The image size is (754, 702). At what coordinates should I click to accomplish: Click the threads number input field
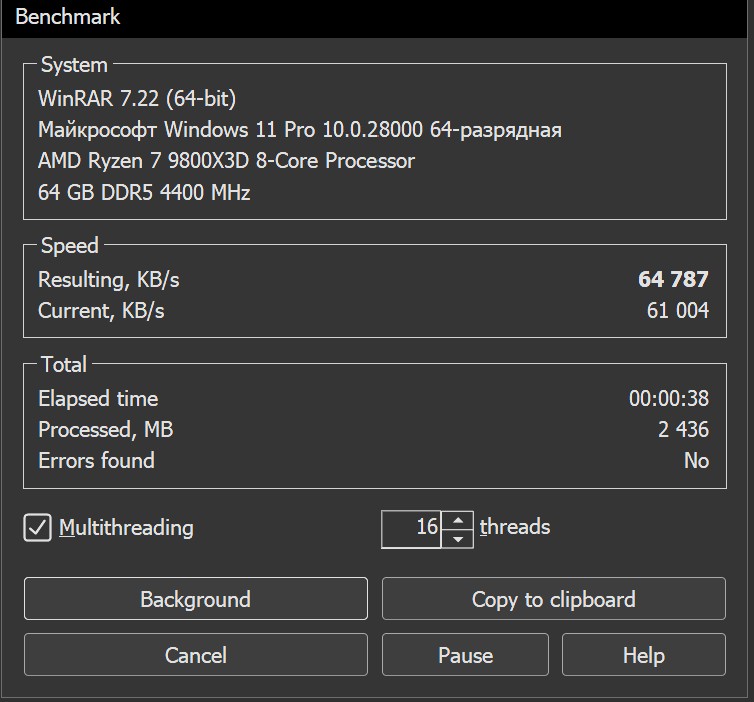(411, 529)
